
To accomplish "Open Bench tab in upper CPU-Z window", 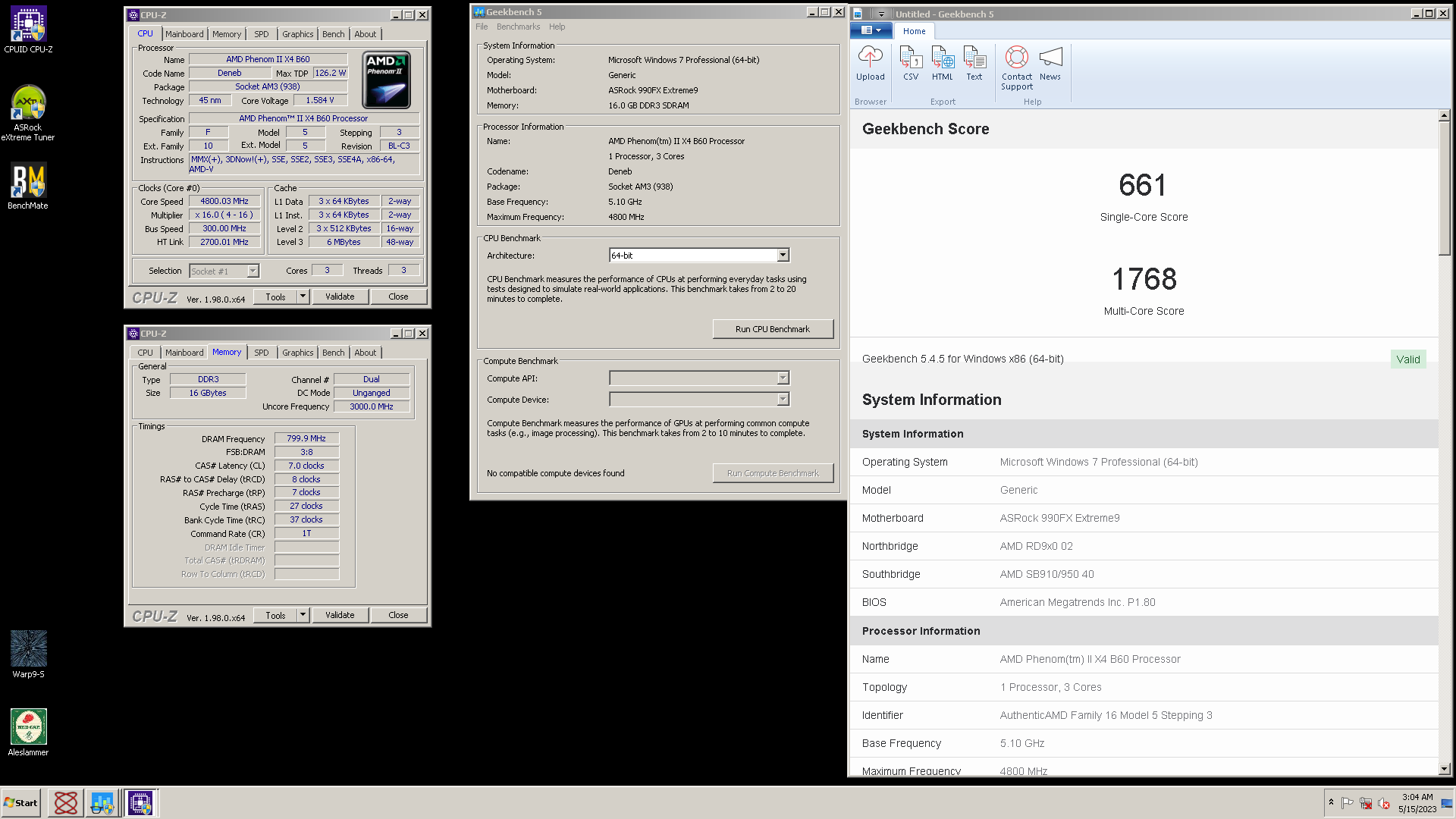I will pyautogui.click(x=333, y=34).
